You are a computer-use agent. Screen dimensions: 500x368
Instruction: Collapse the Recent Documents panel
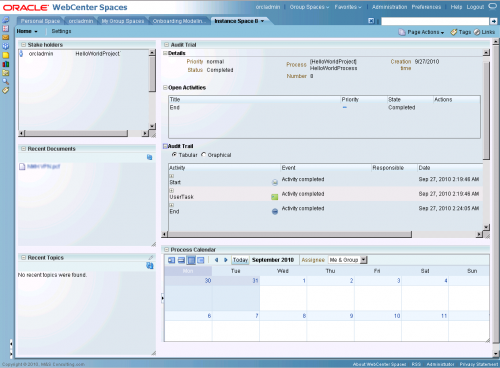pos(23,149)
